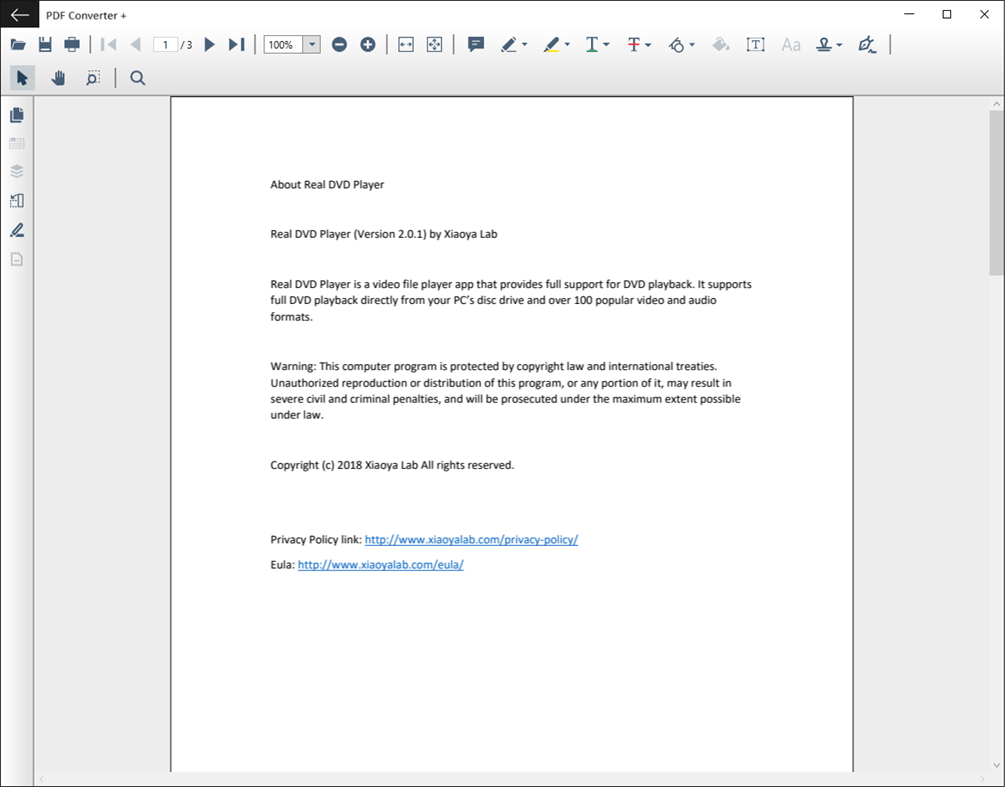
Task: Open the Comment annotation tool
Action: point(475,44)
